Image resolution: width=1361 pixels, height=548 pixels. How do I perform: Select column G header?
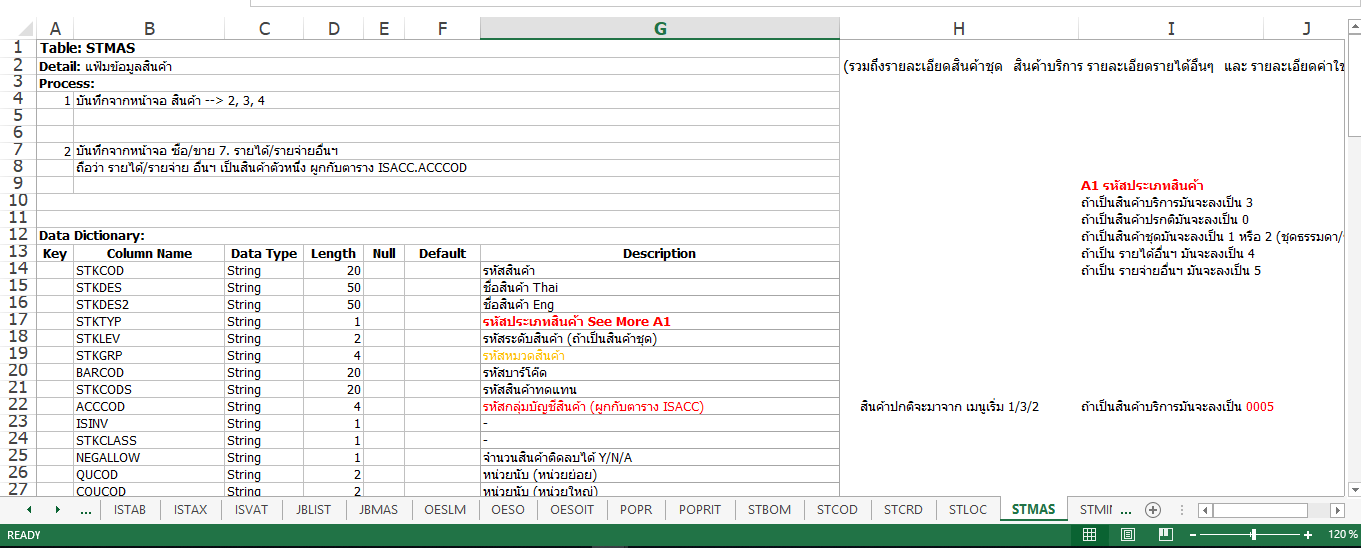pyautogui.click(x=659, y=29)
